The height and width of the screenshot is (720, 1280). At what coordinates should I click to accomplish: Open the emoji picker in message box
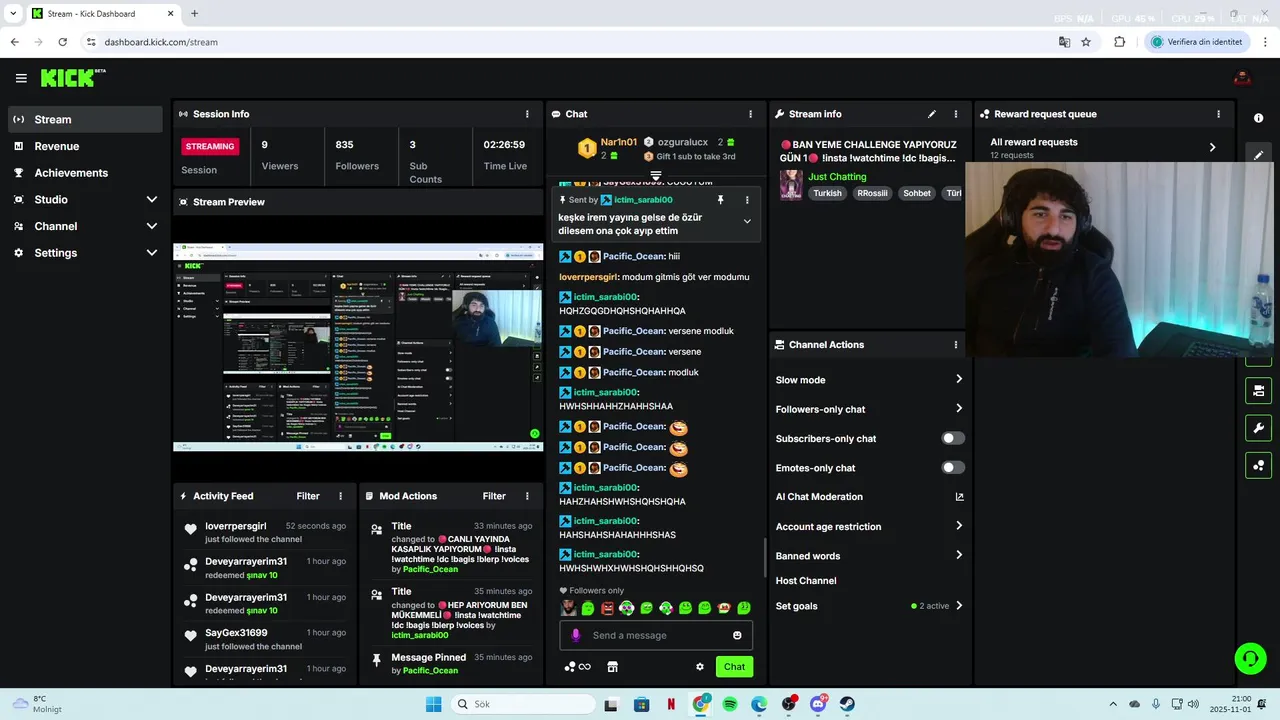point(737,635)
